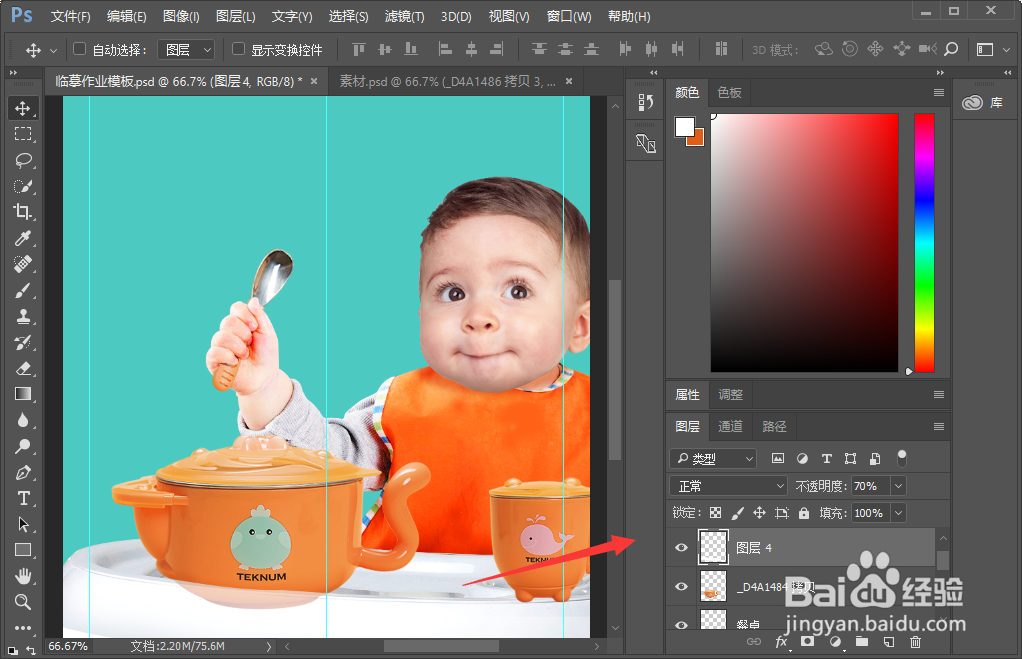This screenshot has width=1022, height=659.
Task: Hide the _D4A1484 拷贝 layer eye
Action: pos(681,586)
